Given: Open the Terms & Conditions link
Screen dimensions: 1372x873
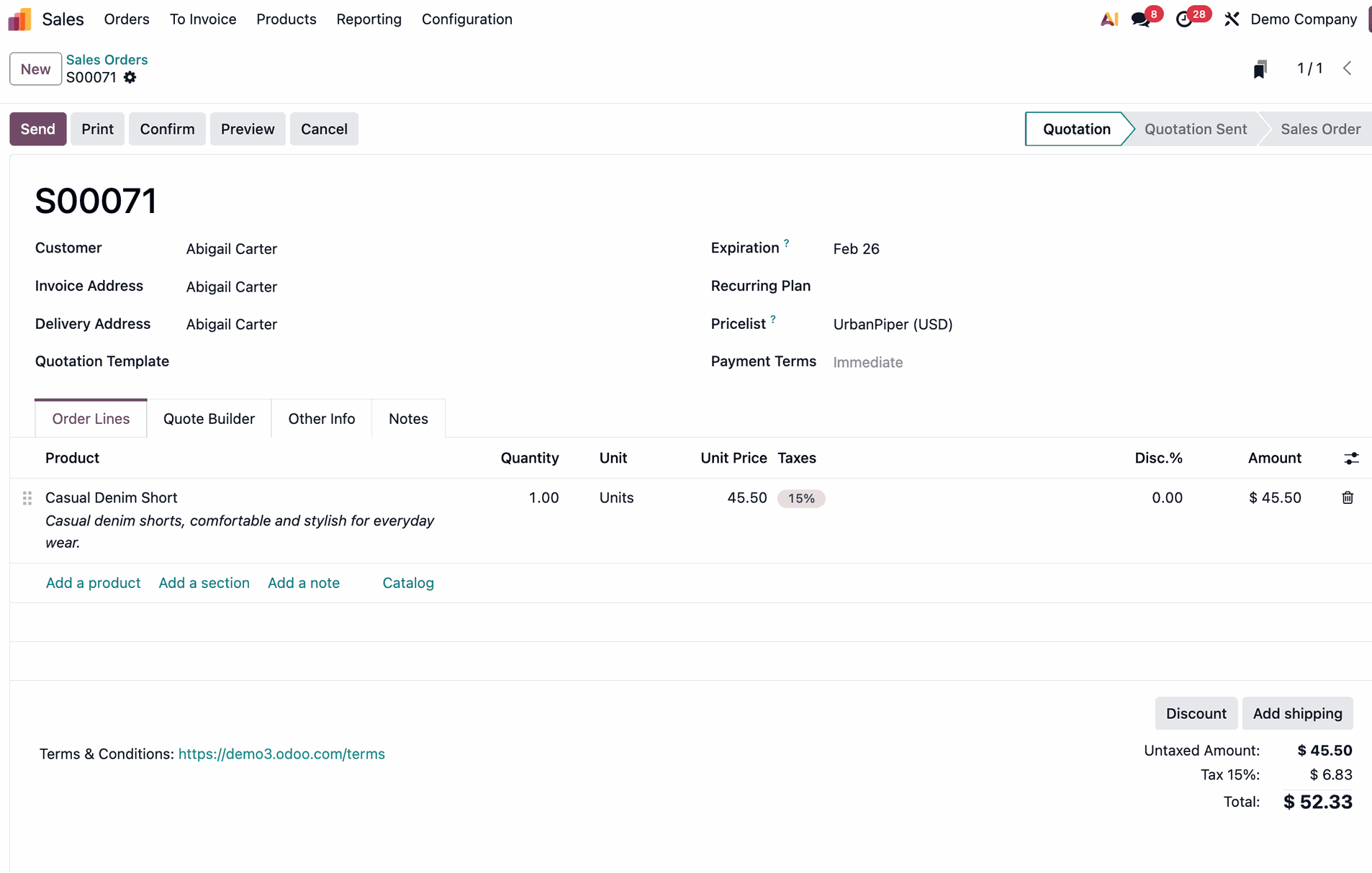Looking at the screenshot, I should point(281,754).
